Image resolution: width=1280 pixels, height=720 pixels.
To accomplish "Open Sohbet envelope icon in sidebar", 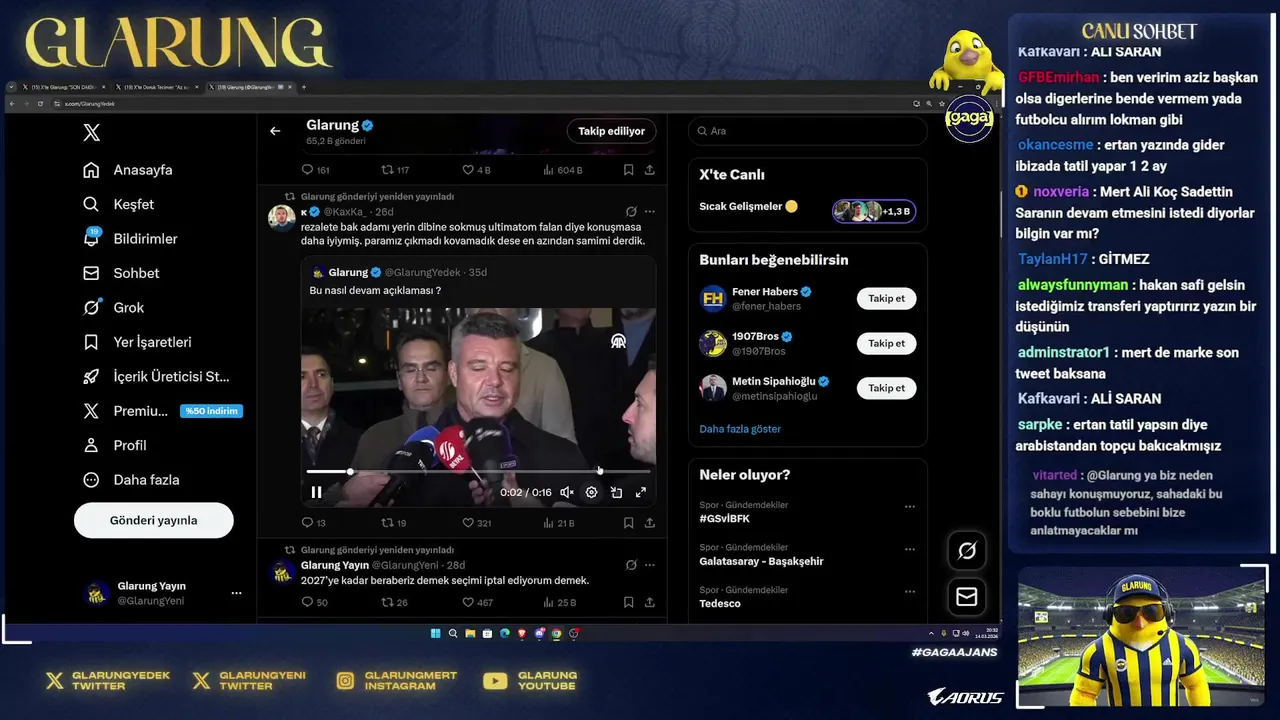I will (91, 273).
